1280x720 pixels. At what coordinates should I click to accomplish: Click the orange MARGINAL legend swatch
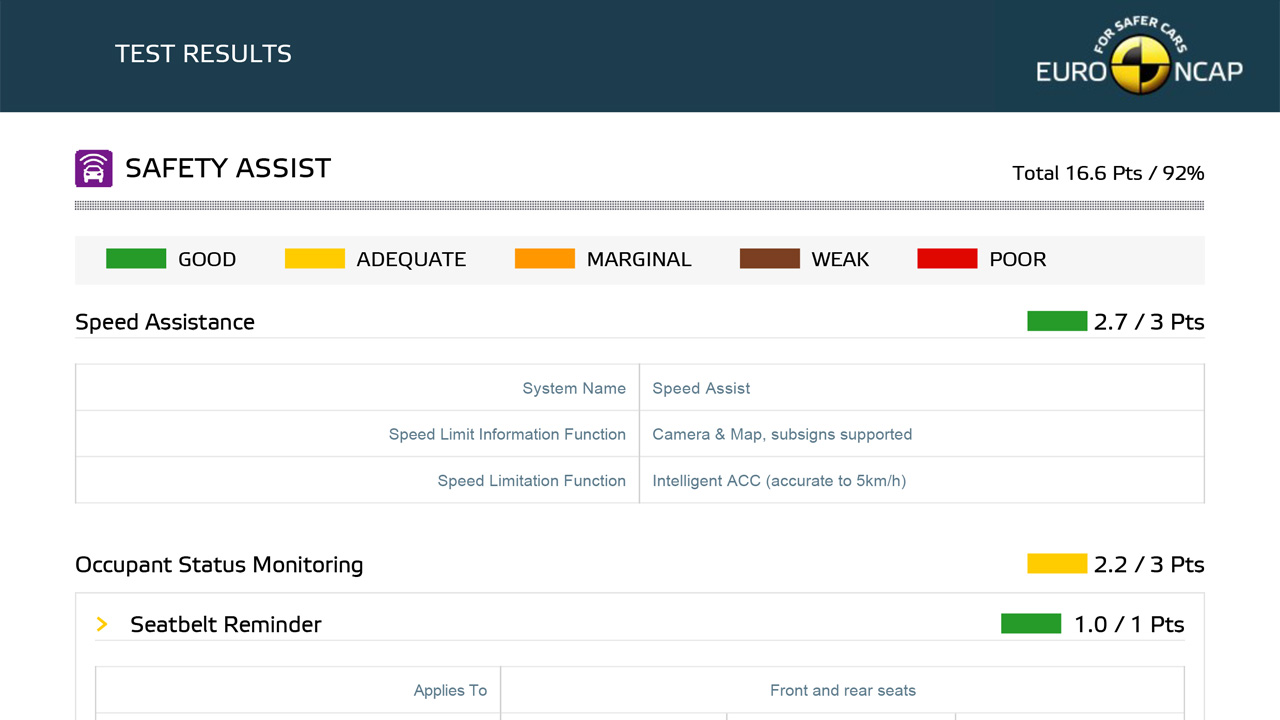point(544,259)
